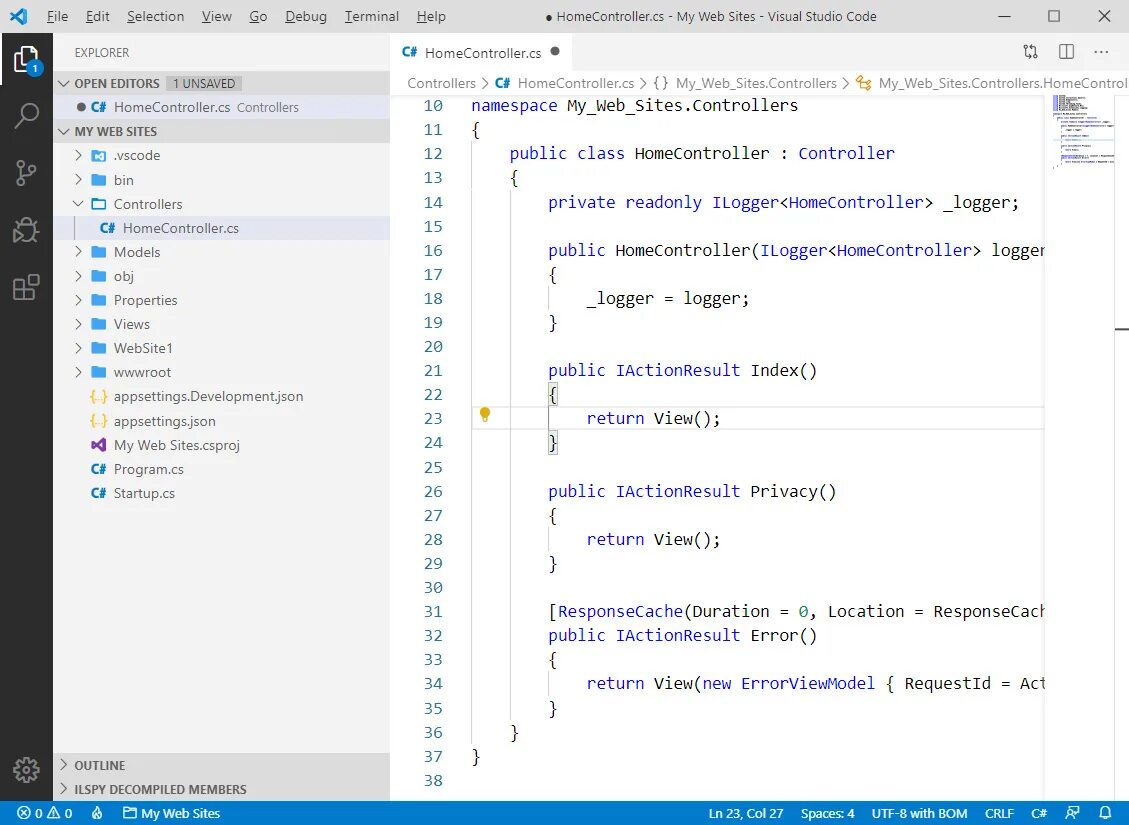This screenshot has width=1129, height=825.
Task: Open the Search view icon
Action: [26, 115]
